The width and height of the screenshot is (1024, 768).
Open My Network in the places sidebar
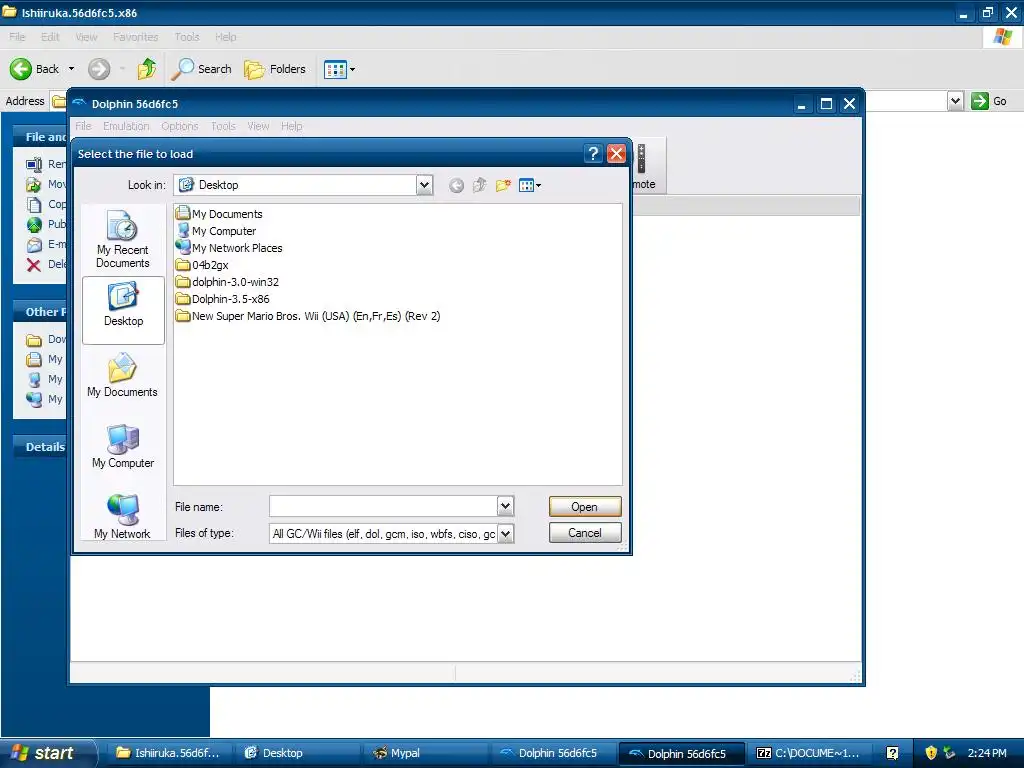click(123, 516)
